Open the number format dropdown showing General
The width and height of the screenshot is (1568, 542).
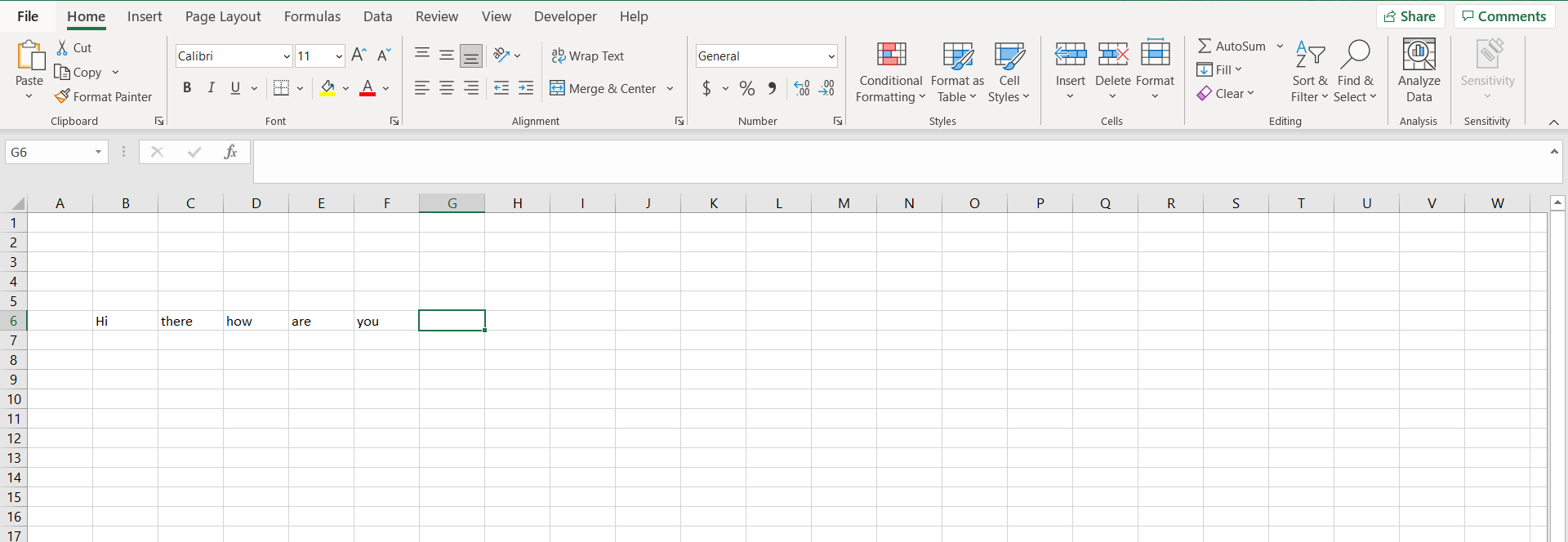point(831,56)
